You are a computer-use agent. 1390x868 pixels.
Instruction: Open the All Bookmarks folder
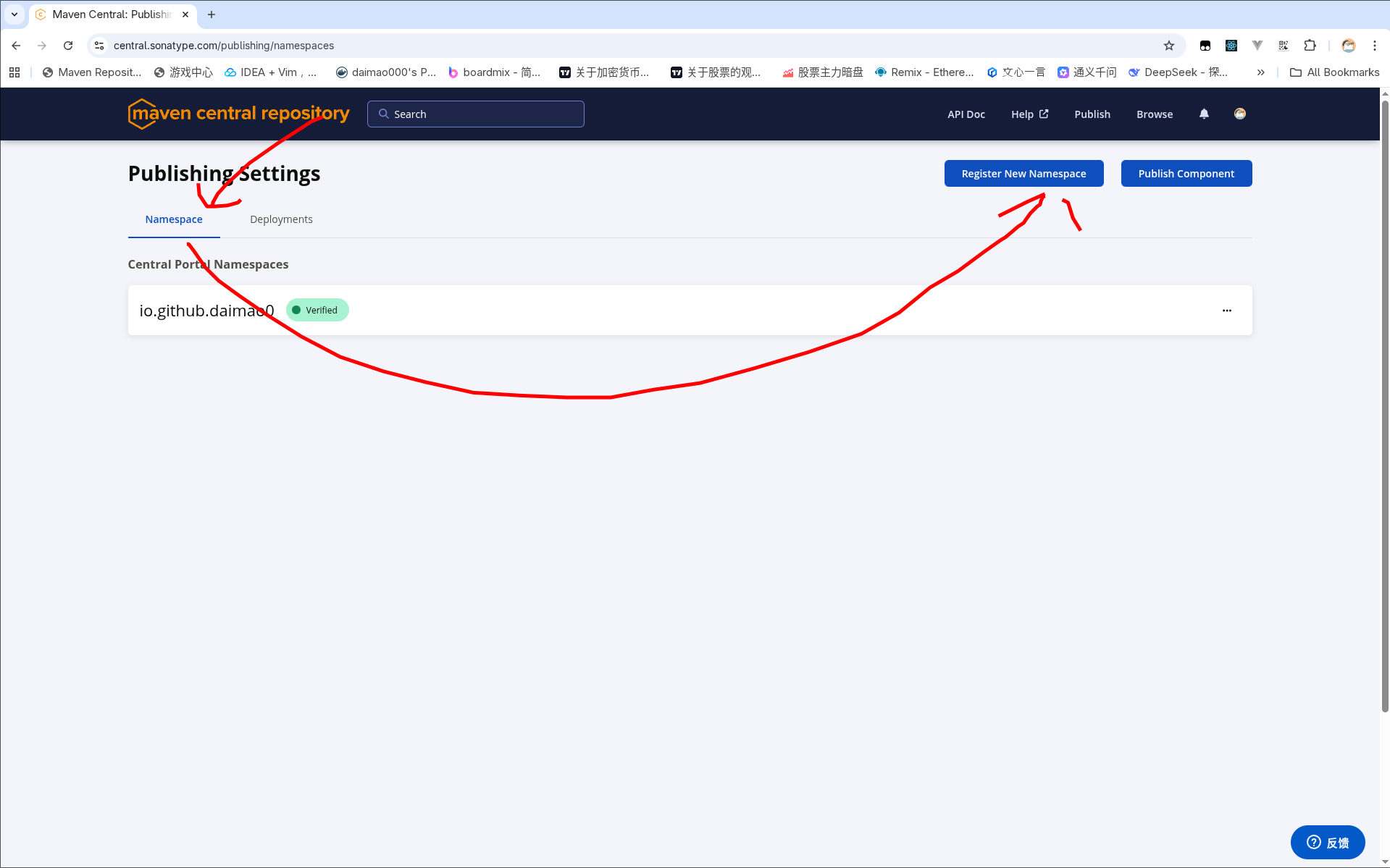click(1334, 72)
